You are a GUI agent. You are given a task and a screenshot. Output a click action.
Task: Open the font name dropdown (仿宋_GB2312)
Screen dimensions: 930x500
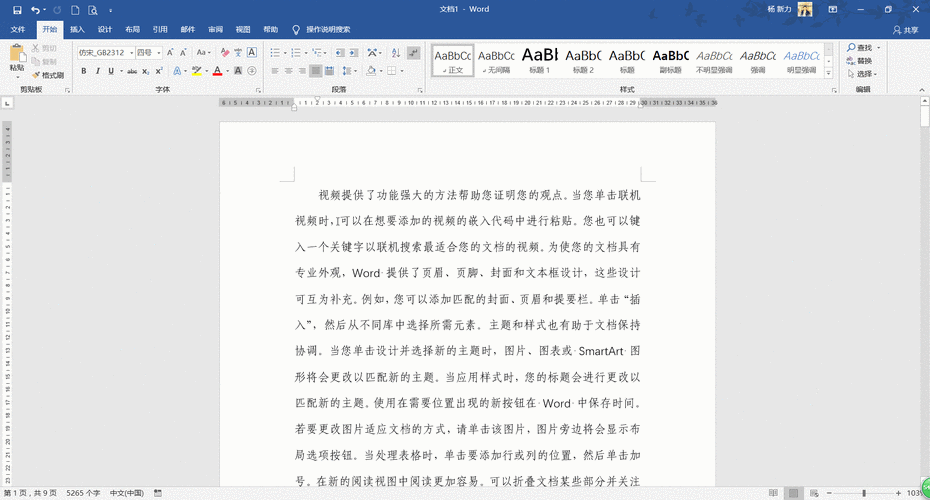131,53
